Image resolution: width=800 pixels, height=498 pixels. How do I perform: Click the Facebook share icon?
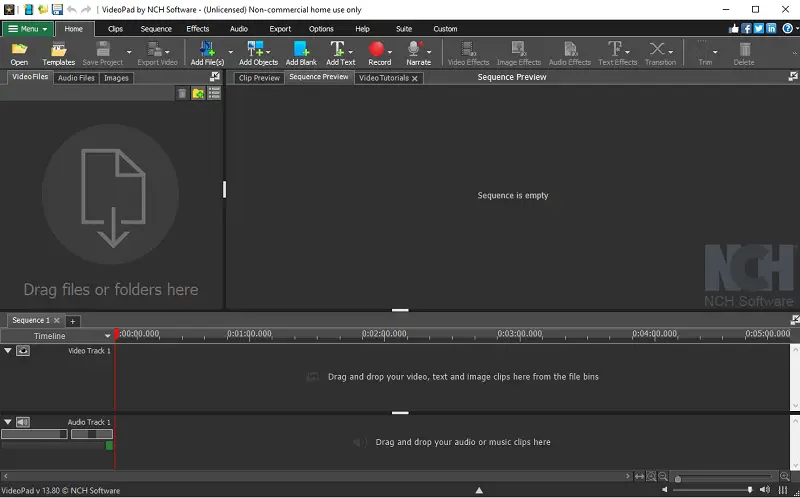pos(746,29)
